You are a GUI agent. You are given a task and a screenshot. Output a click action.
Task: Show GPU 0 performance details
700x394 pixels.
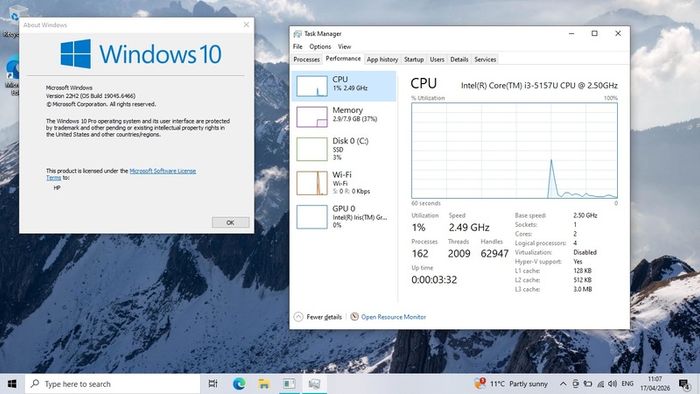344,217
